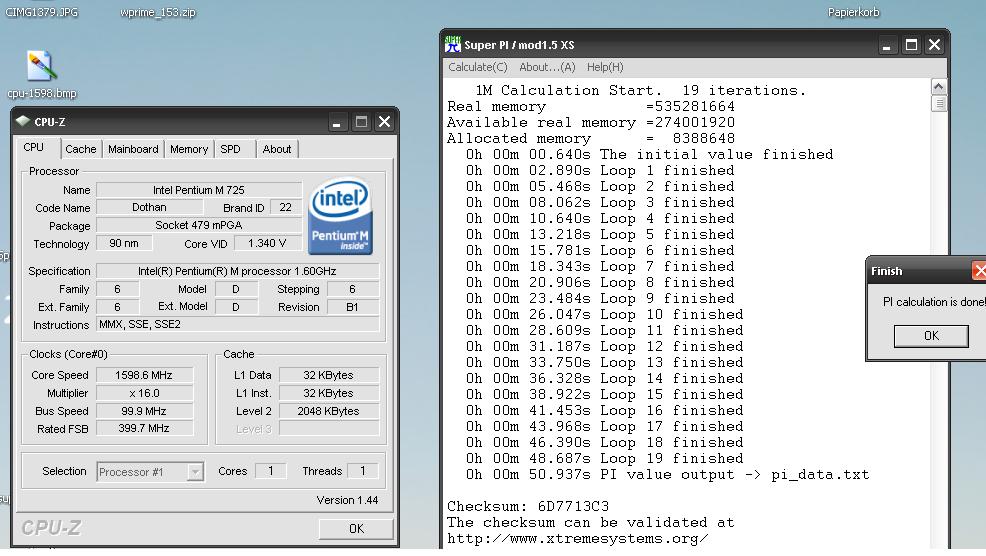Open About...(A) menu in Super PI

(547, 67)
